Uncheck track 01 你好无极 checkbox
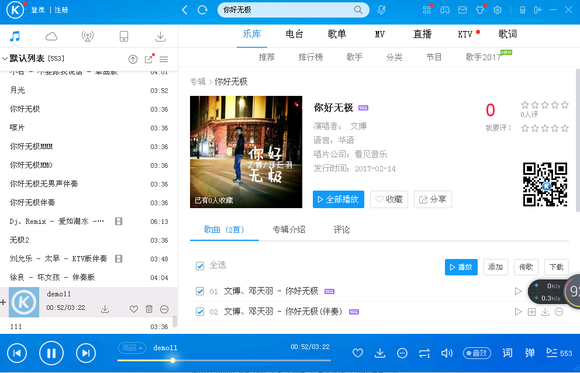580x373 pixels. pos(200,292)
